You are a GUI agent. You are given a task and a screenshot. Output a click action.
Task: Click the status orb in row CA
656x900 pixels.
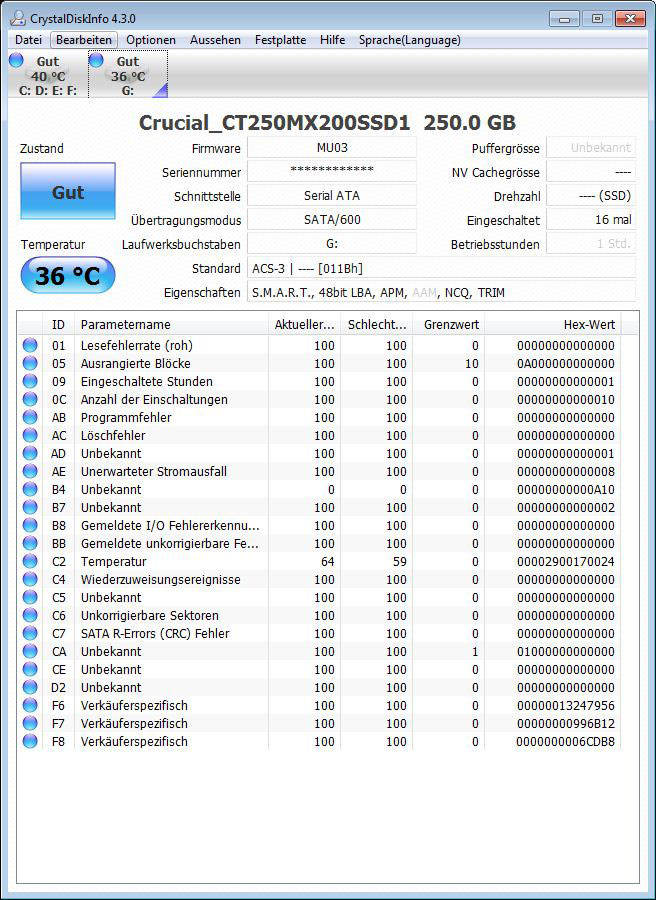[x=30, y=651]
